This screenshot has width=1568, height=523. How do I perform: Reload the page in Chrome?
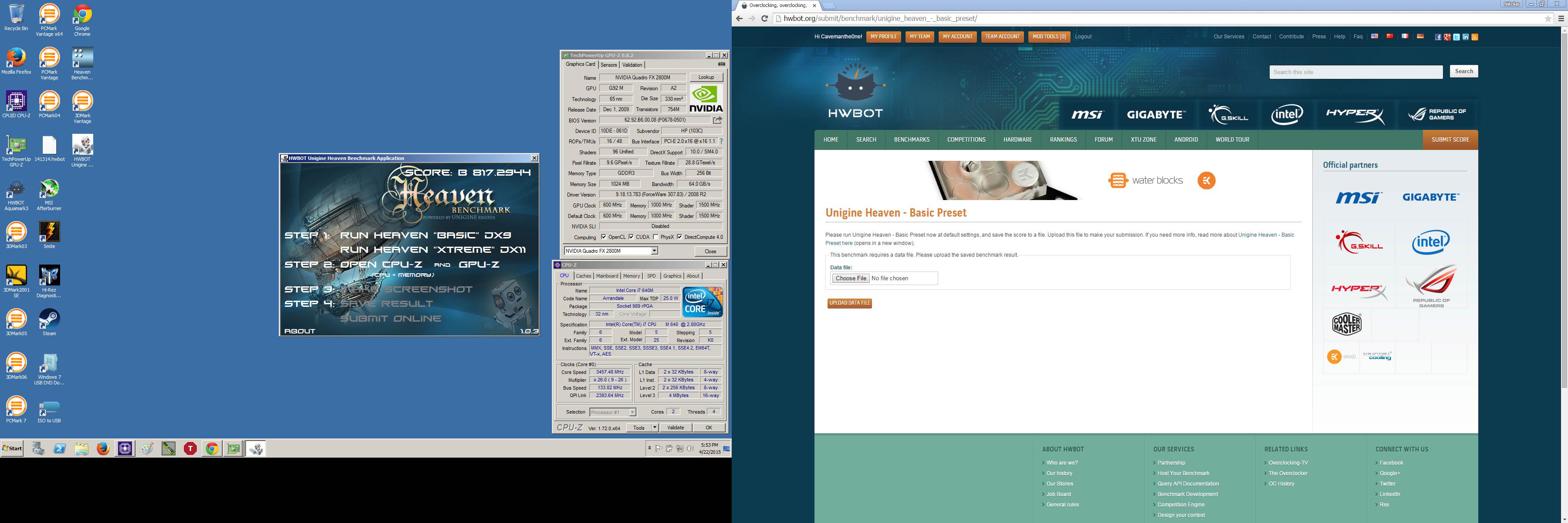click(x=764, y=19)
